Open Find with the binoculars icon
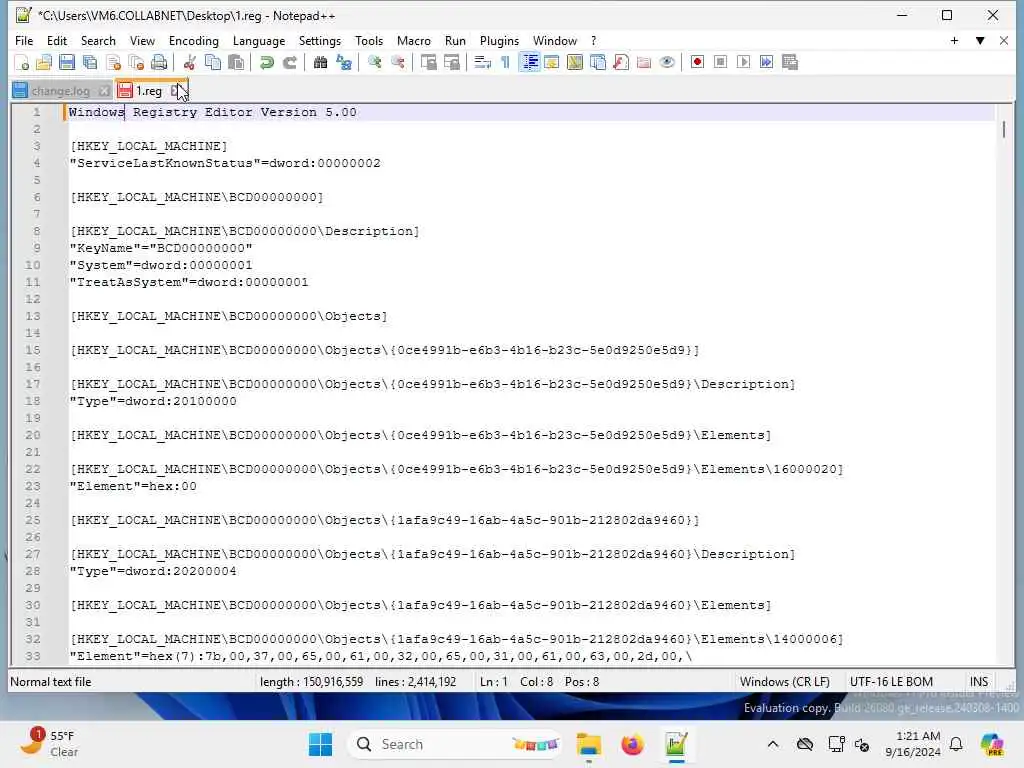 pyautogui.click(x=320, y=62)
